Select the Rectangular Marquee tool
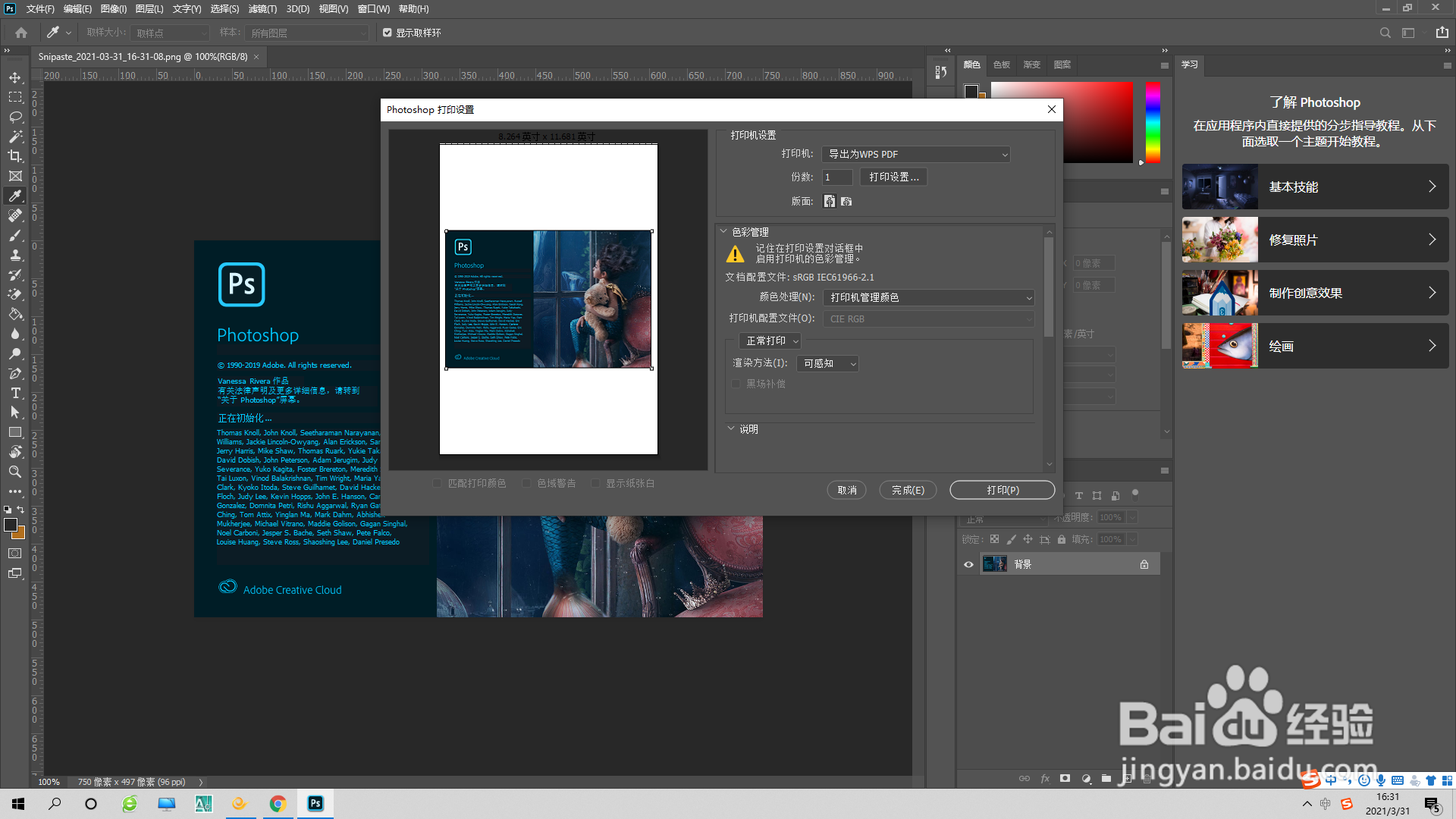1456x819 pixels. click(x=15, y=97)
